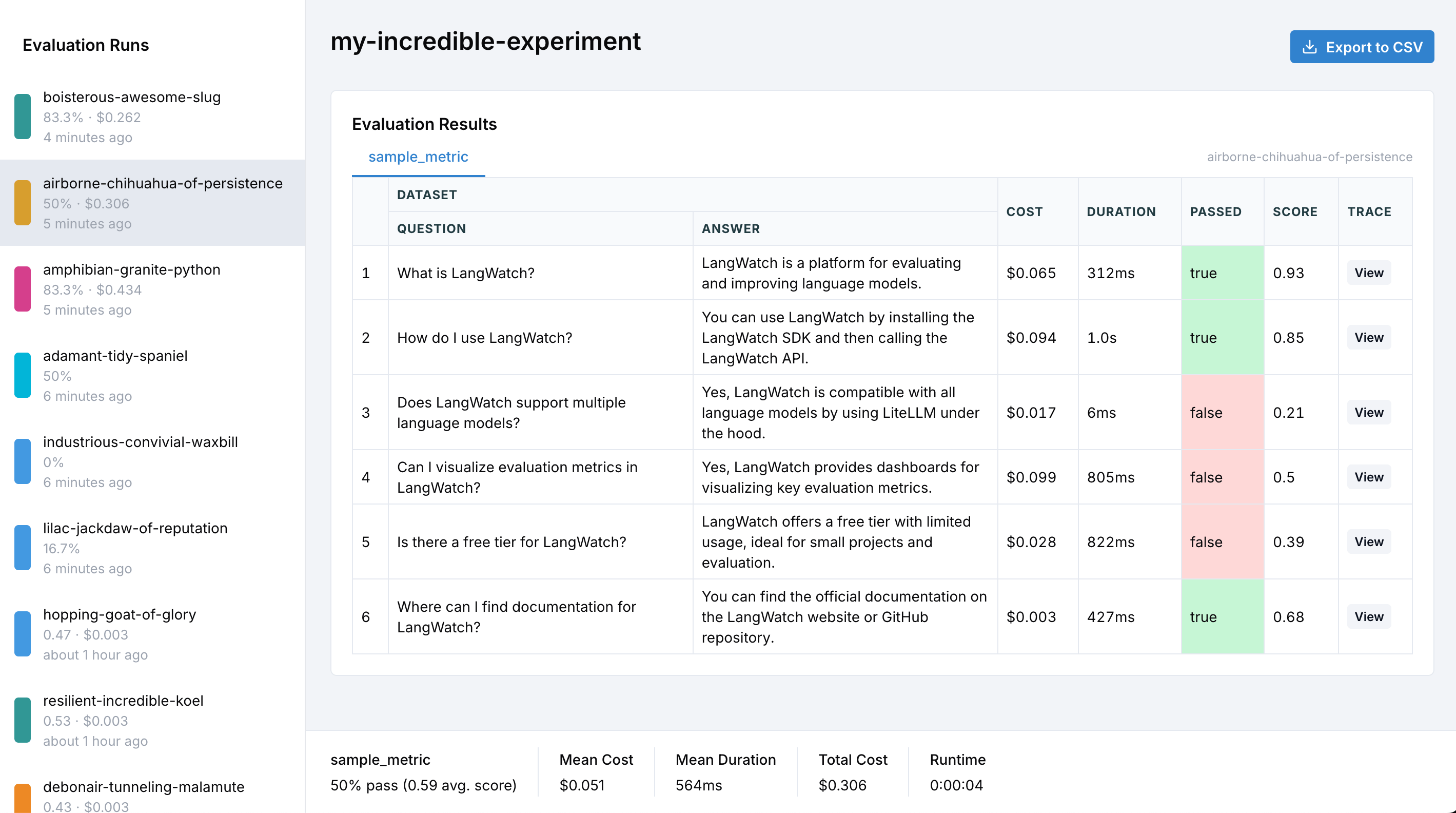Click the 0.68 score cell

(1301, 617)
